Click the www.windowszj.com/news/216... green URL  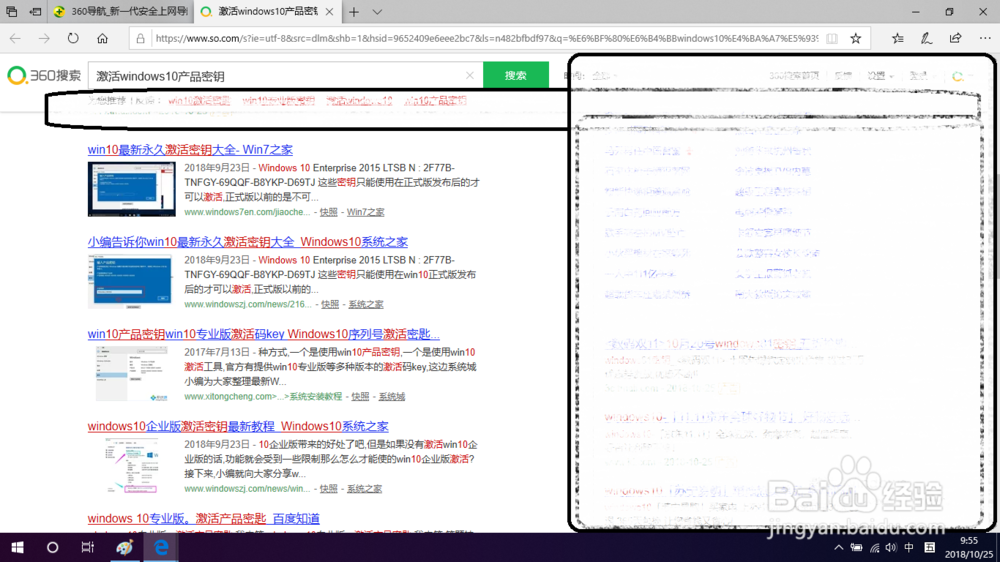(248, 304)
